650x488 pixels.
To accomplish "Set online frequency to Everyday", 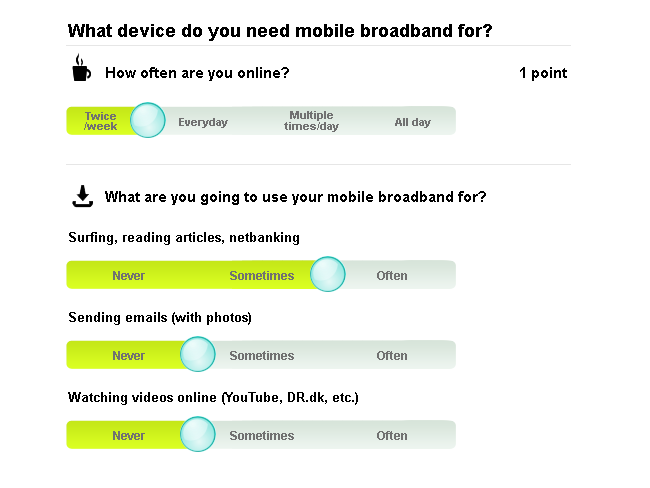I will point(203,122).
